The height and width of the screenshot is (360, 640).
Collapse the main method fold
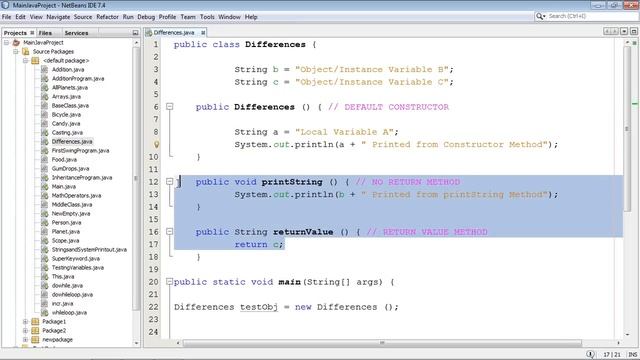(169, 282)
